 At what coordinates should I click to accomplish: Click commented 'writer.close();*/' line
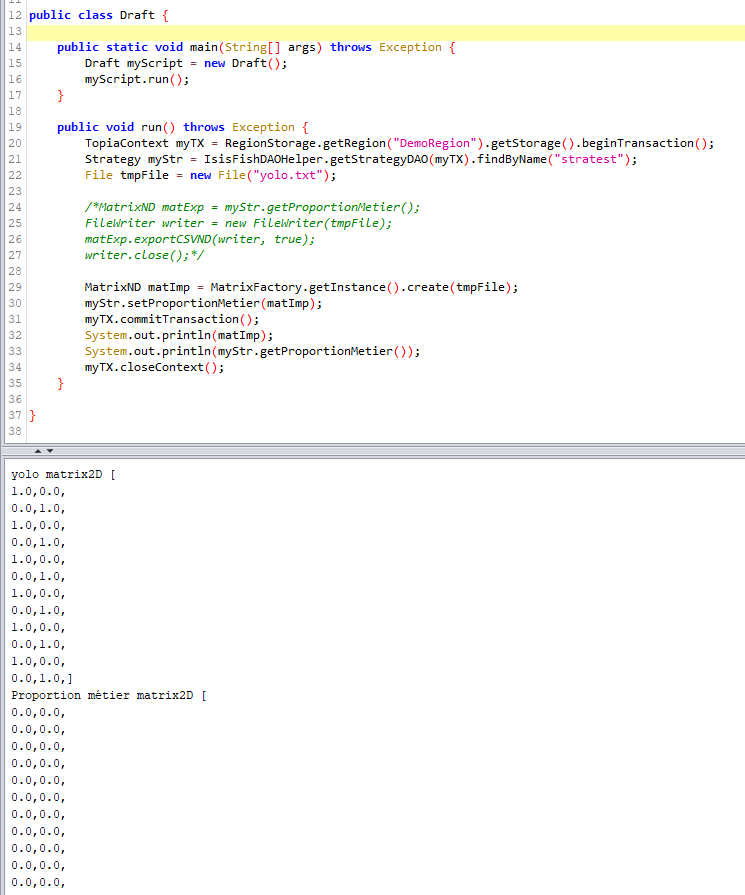tap(144, 255)
